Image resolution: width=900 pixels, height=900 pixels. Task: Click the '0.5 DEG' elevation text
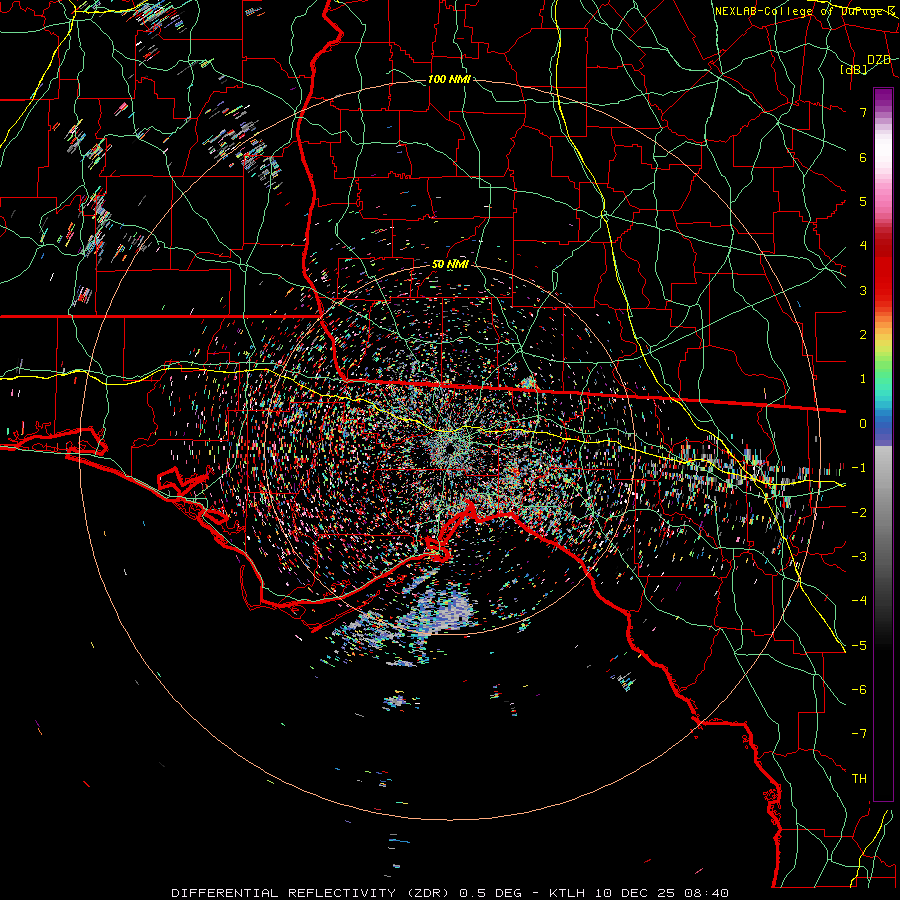(x=490, y=893)
